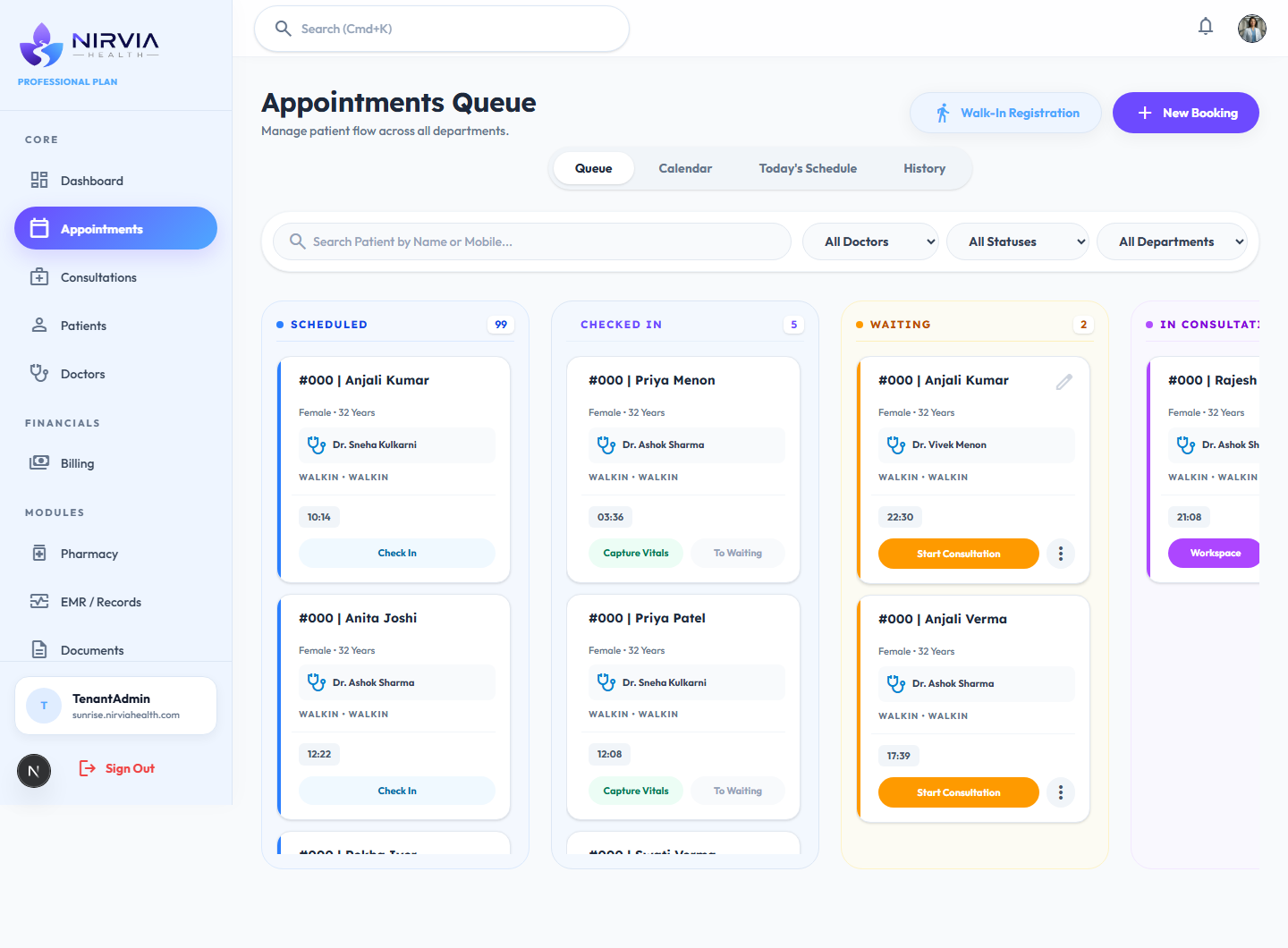Click the Consultations medical kit icon
1288x948 pixels.
tap(39, 276)
